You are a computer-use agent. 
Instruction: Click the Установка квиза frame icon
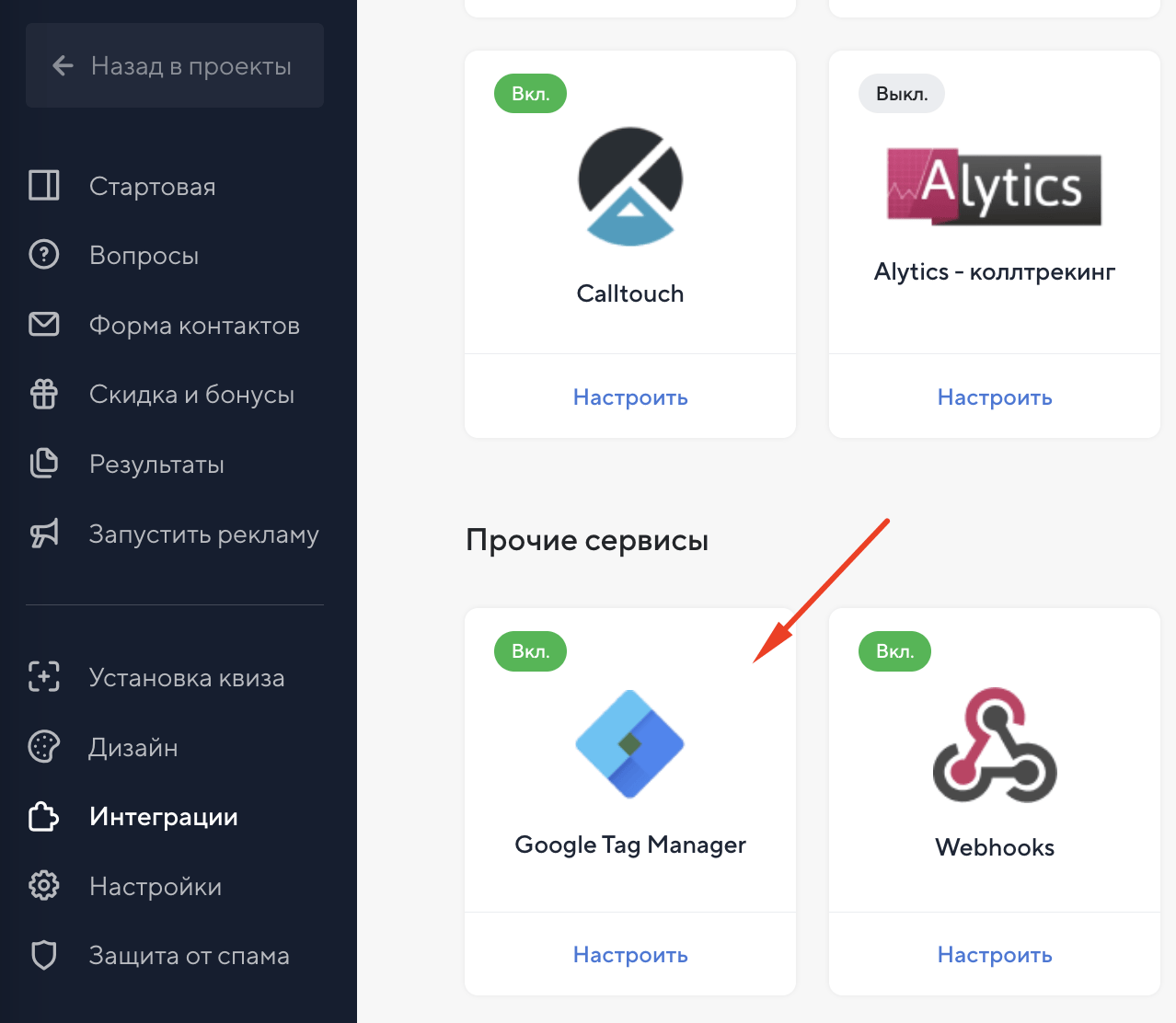click(x=44, y=676)
